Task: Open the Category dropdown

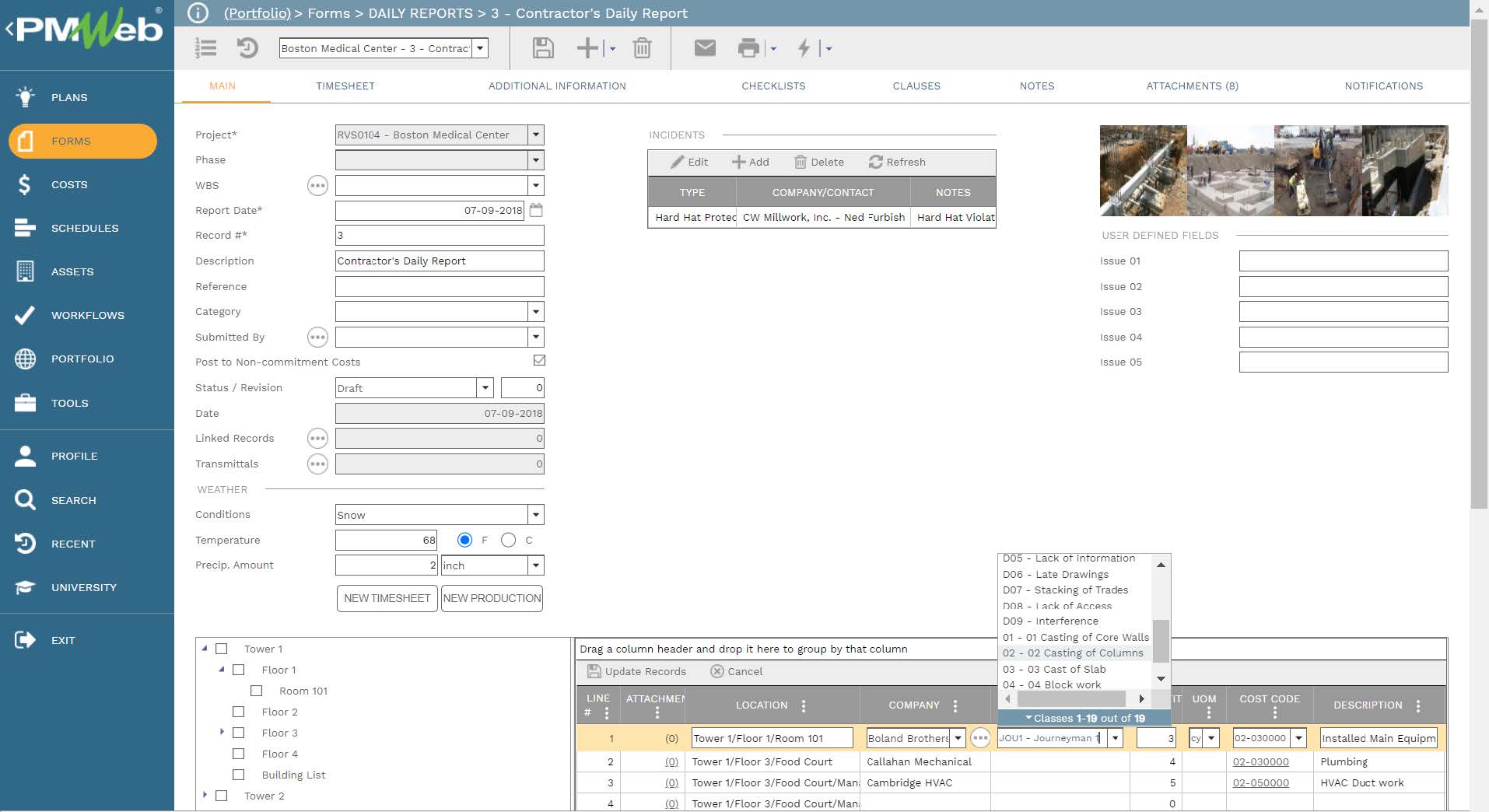Action: 535,312
